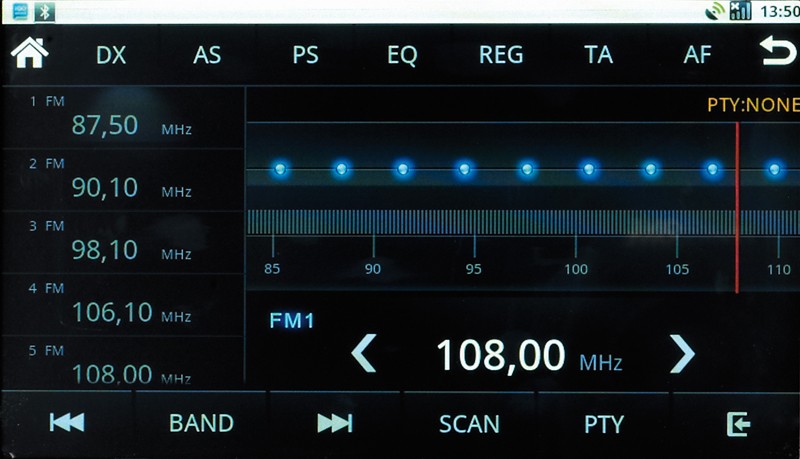Go to the Home screen icon
Viewport: 800px width, 459px height.
click(30, 53)
